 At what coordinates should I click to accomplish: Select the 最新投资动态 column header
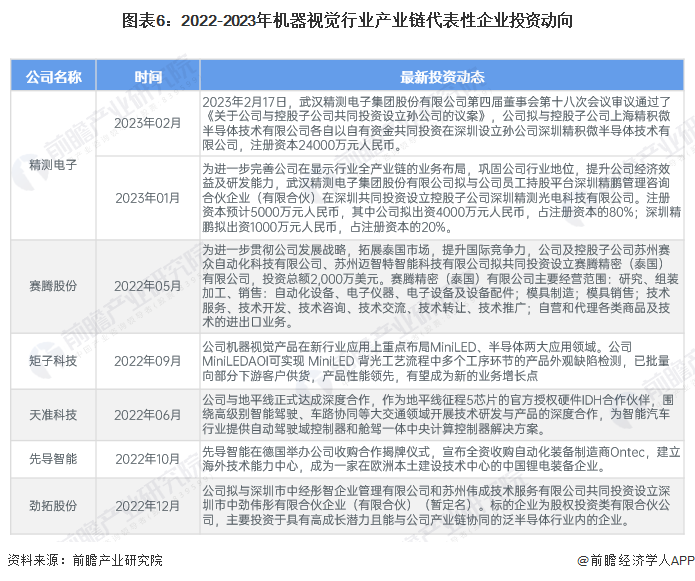tap(442, 77)
